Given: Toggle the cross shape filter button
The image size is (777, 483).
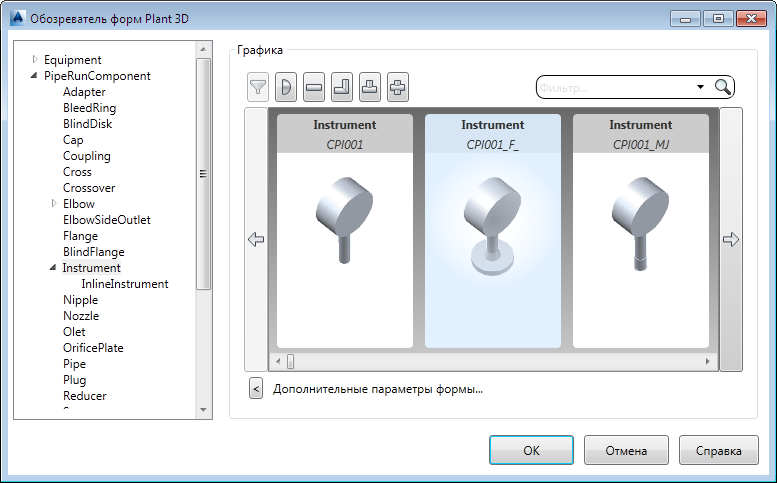Looking at the screenshot, I should 398,87.
